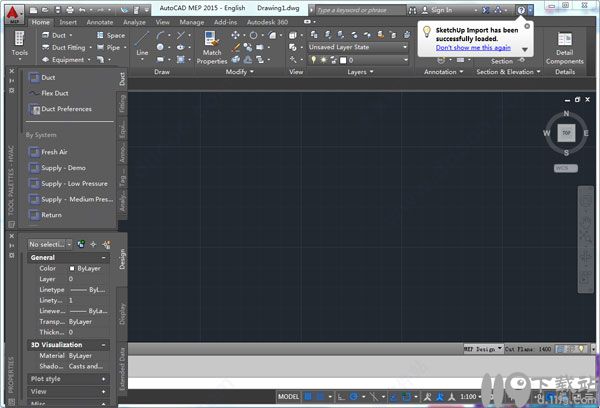Select the Fresh Air duct system tool

pyautogui.click(x=48, y=152)
